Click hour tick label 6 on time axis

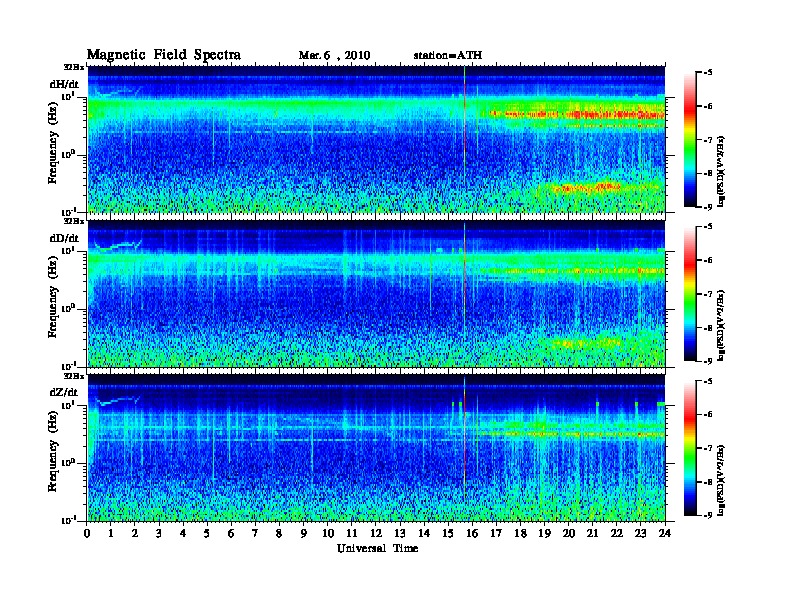[231, 533]
